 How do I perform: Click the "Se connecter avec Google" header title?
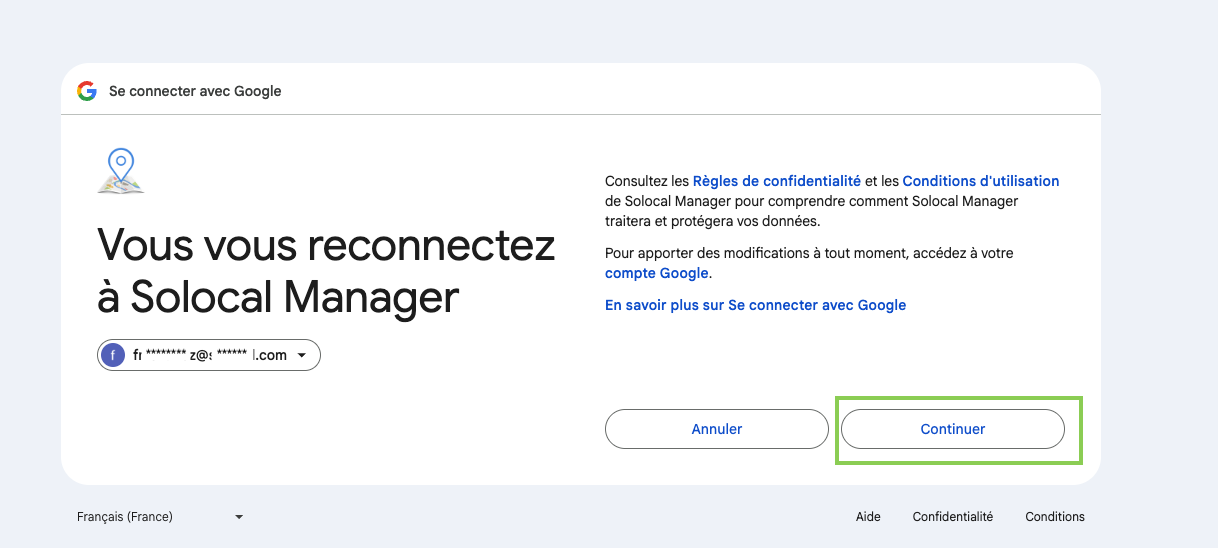[x=195, y=91]
